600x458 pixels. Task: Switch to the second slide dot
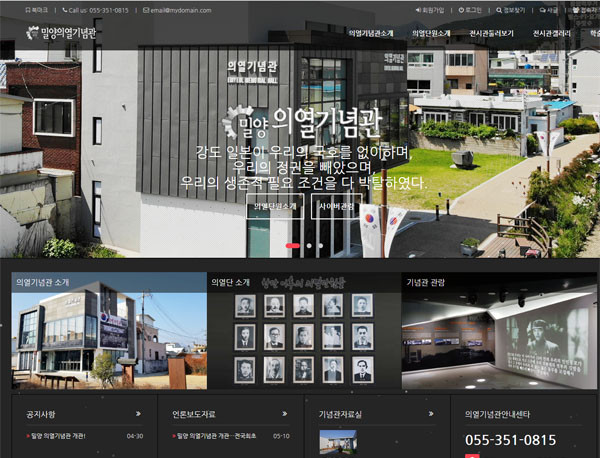308,245
